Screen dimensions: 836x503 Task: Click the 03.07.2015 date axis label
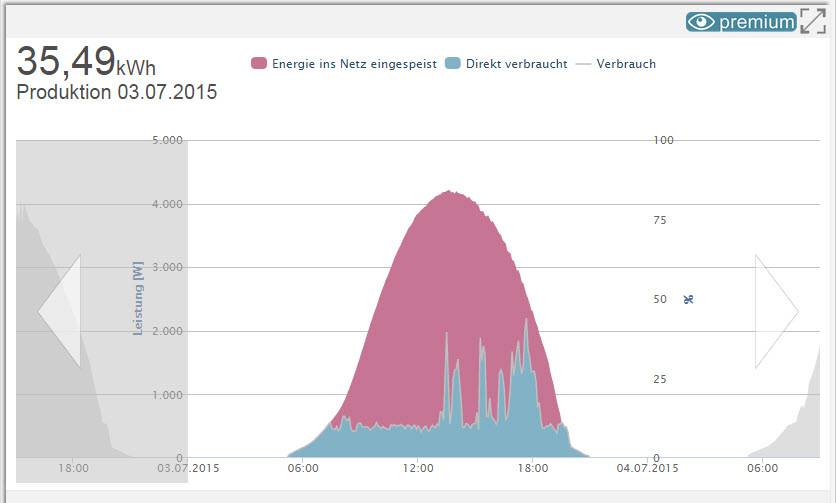(188, 468)
